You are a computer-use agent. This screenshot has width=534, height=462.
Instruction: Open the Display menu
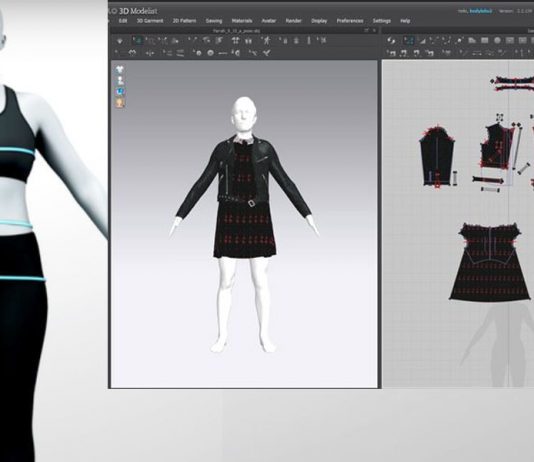click(319, 21)
